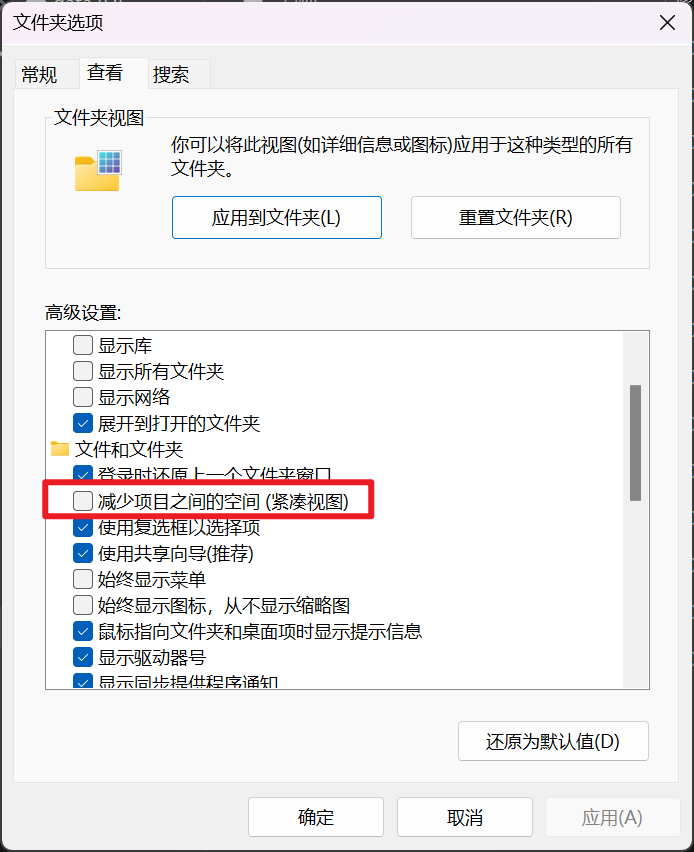Disable 使用共享向导(推荐) checkbox
This screenshot has width=694, height=852.
pyautogui.click(x=83, y=553)
